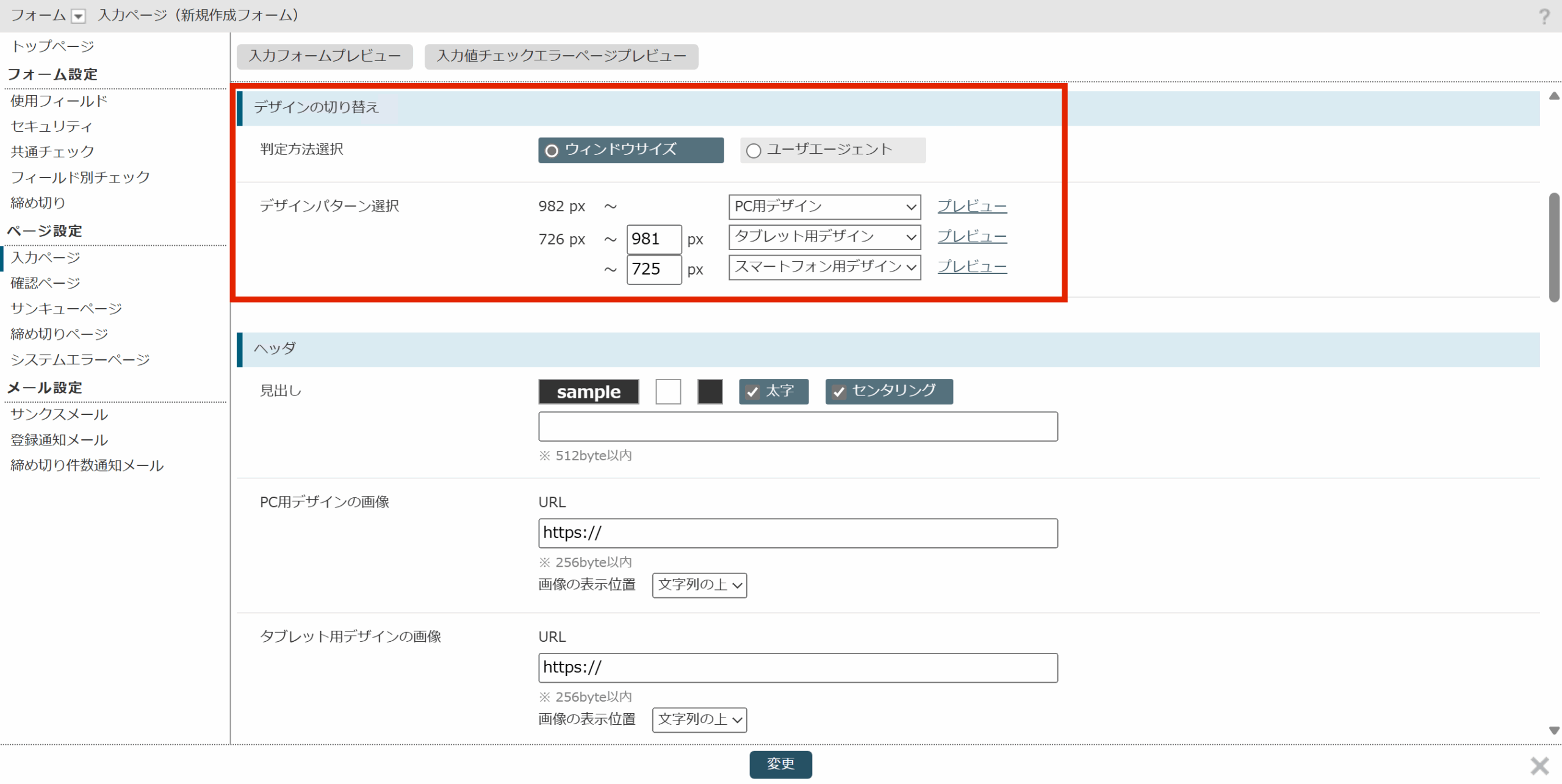Click the sample heading preview box
This screenshot has height=784, width=1562.
(589, 391)
